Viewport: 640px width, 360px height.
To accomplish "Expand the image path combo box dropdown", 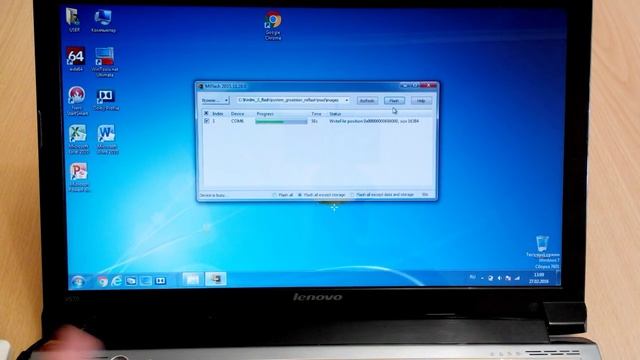I will click(347, 100).
